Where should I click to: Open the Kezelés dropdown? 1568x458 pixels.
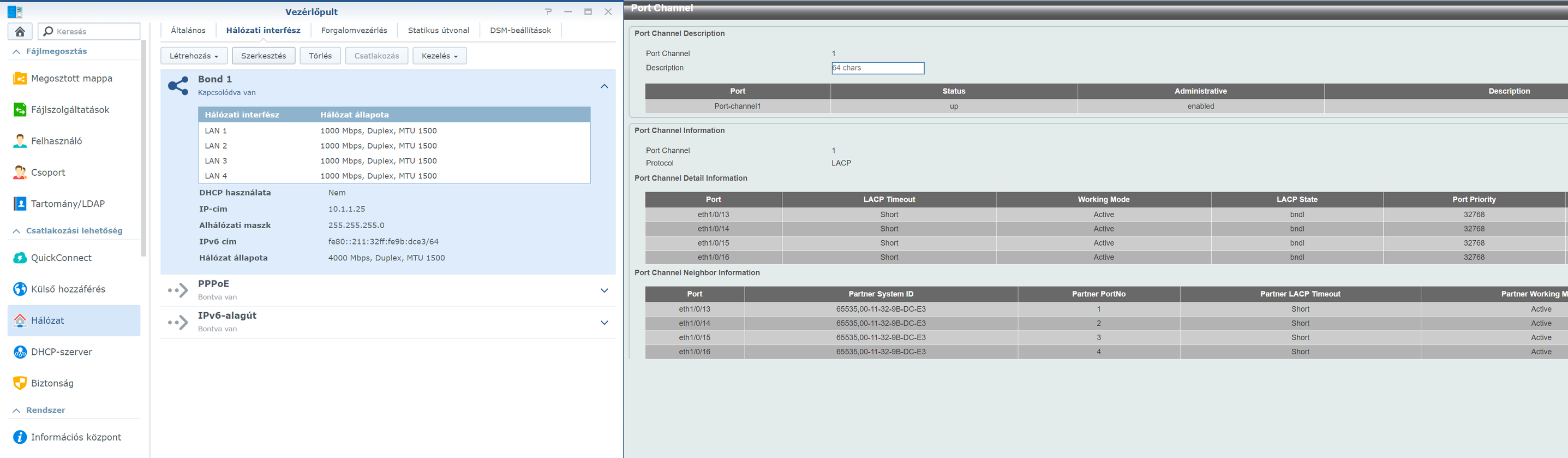[x=440, y=56]
